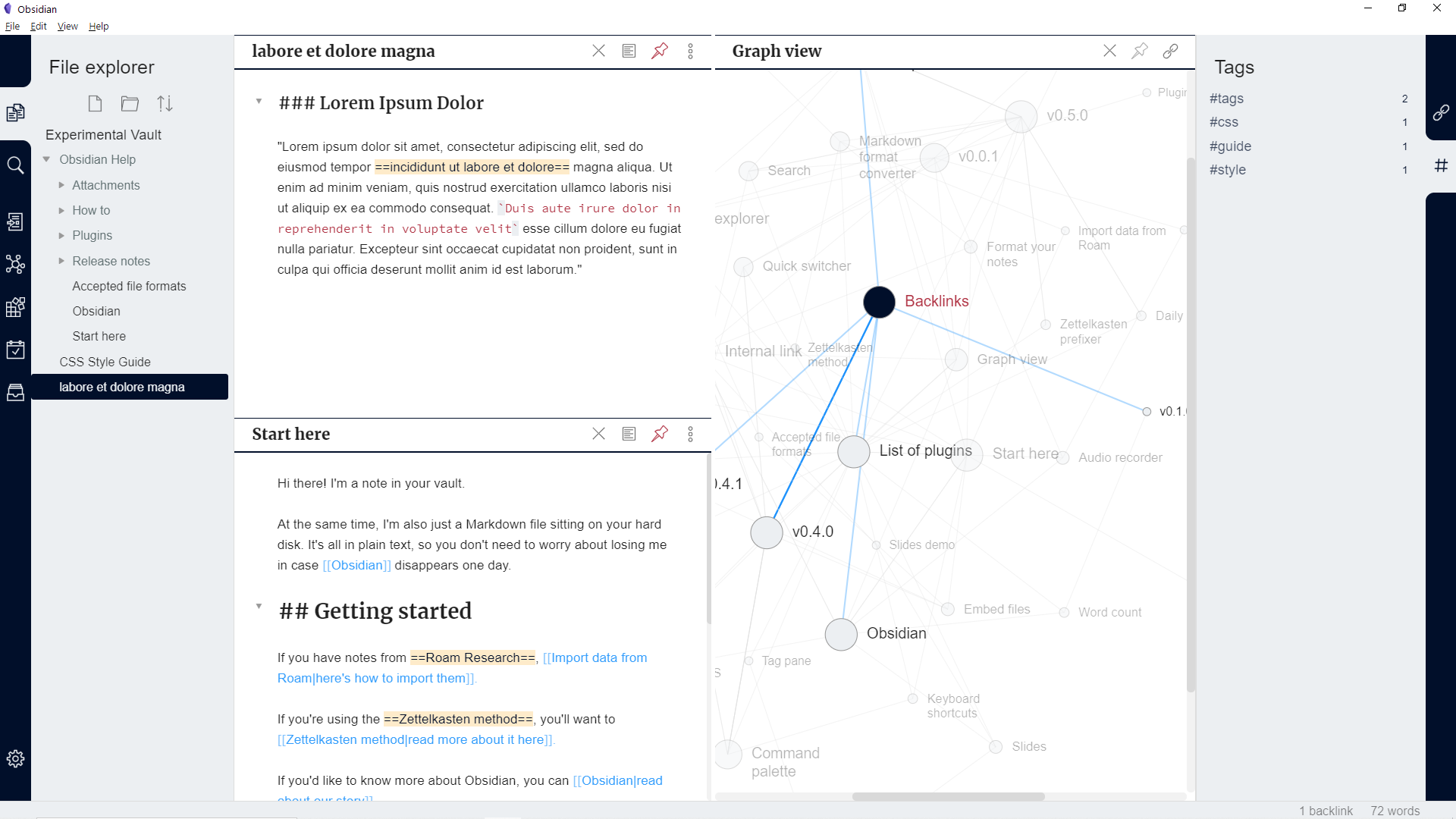Open quick switcher from left ribbon
The image size is (1456, 819).
point(15,221)
